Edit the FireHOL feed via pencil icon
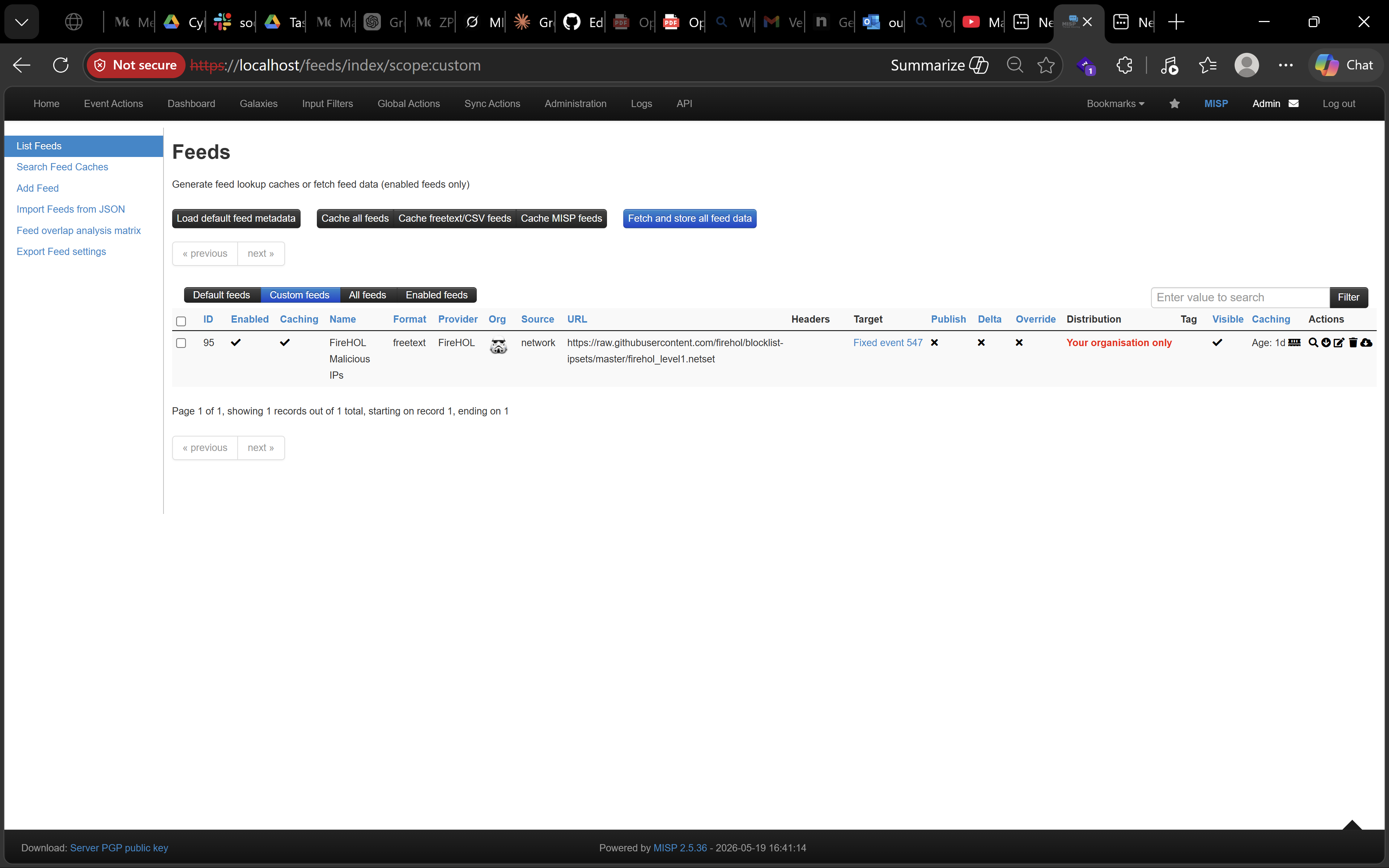The width and height of the screenshot is (1389, 868). point(1339,342)
